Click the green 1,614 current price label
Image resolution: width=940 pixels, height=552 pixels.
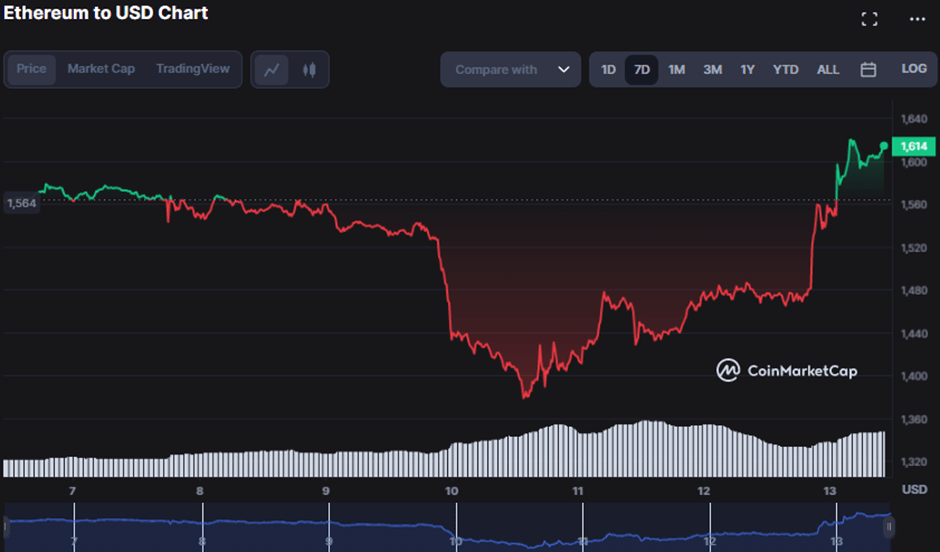[914, 146]
